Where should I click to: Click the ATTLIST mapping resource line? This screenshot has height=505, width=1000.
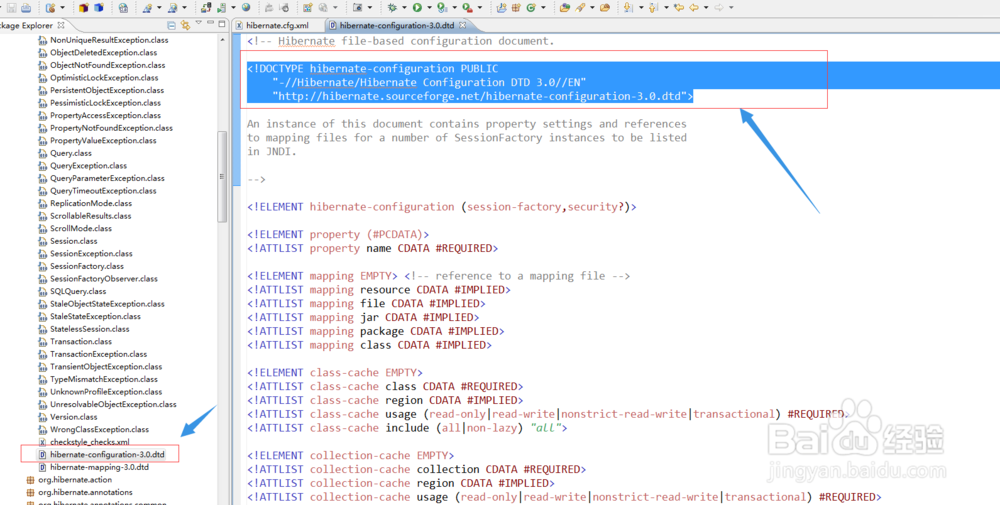pyautogui.click(x=379, y=289)
